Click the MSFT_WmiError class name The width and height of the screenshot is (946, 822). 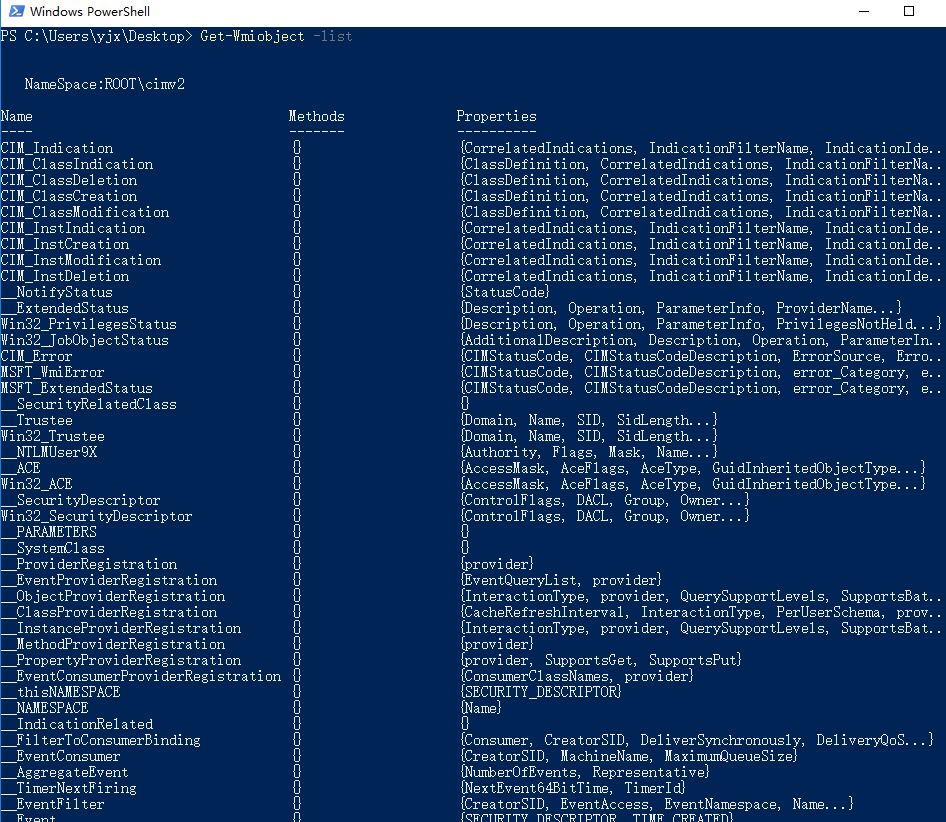52,372
